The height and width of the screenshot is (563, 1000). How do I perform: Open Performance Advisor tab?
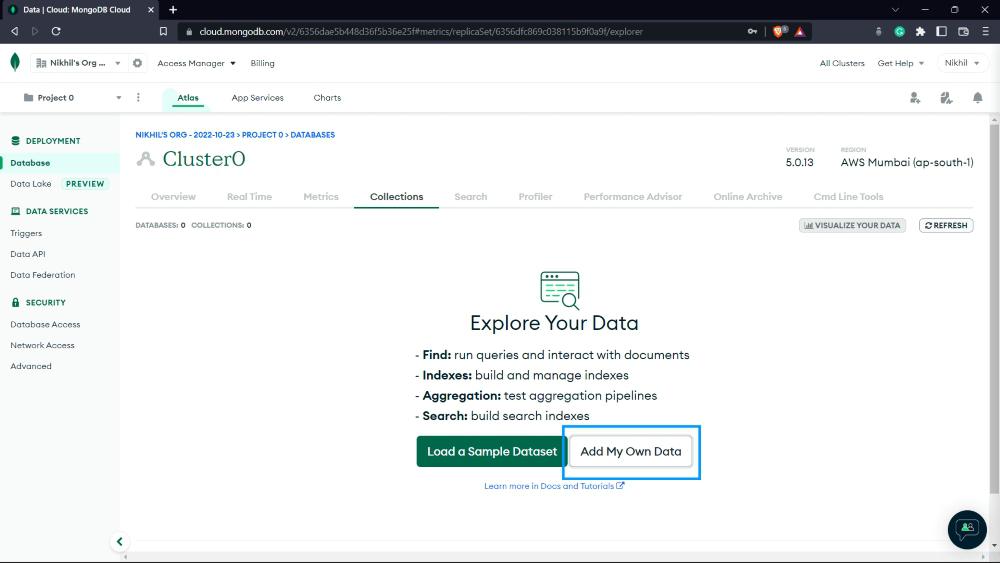pyautogui.click(x=633, y=196)
